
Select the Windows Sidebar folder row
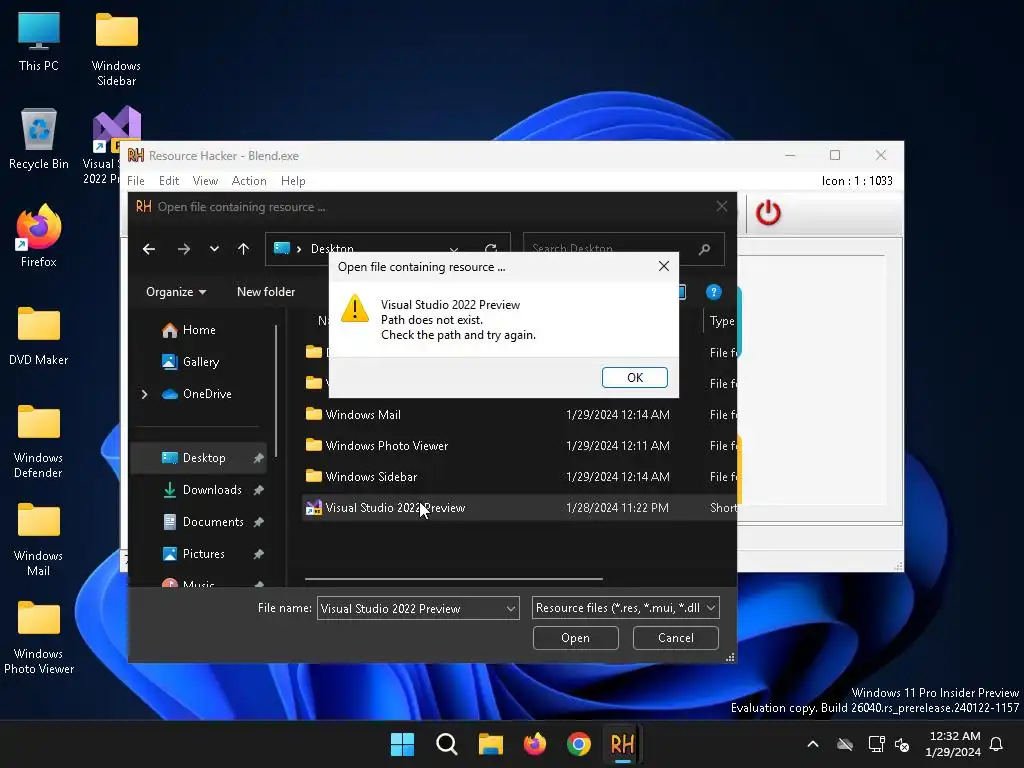[x=520, y=477]
